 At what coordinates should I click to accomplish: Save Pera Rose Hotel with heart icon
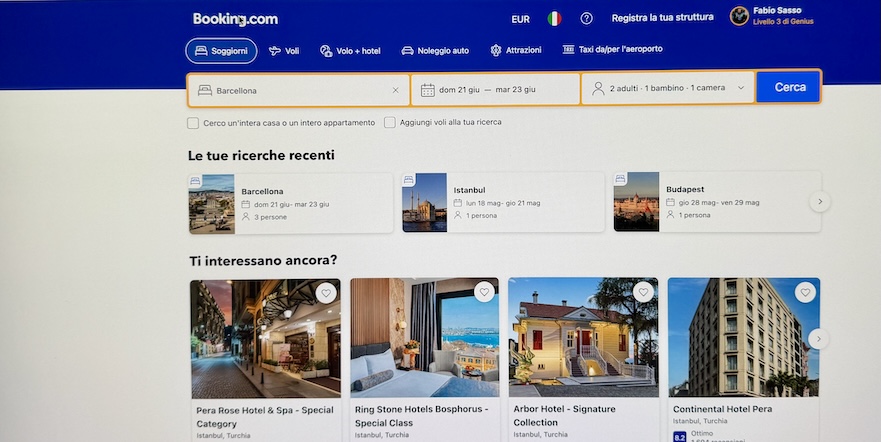tap(326, 293)
